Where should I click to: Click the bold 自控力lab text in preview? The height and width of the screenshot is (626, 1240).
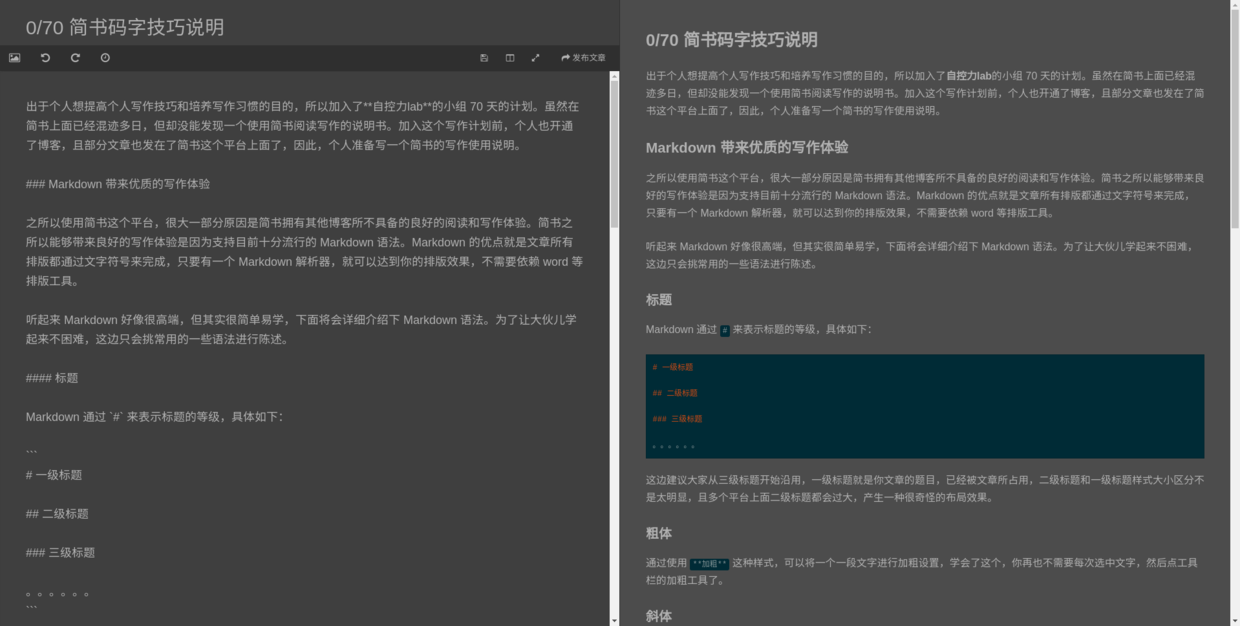pos(969,75)
